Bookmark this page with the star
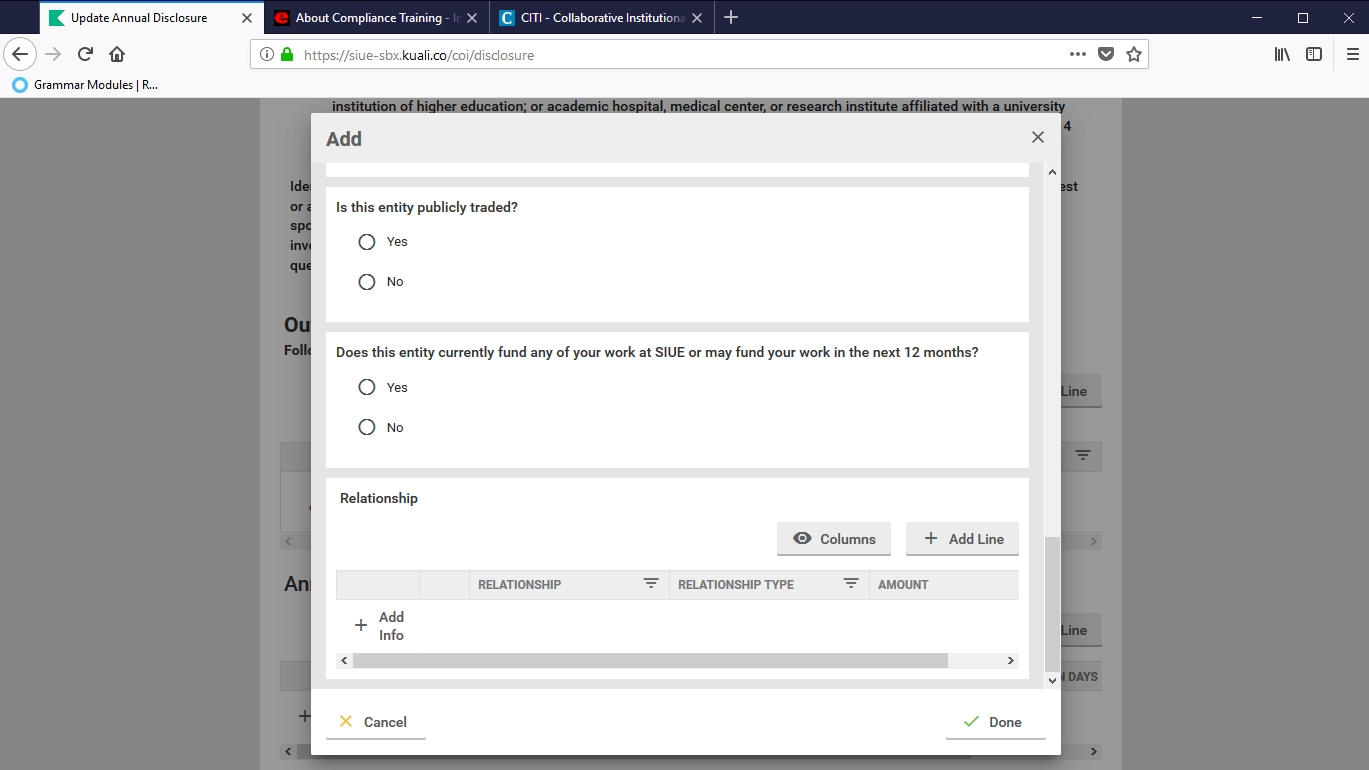This screenshot has width=1369, height=770. (x=1133, y=55)
